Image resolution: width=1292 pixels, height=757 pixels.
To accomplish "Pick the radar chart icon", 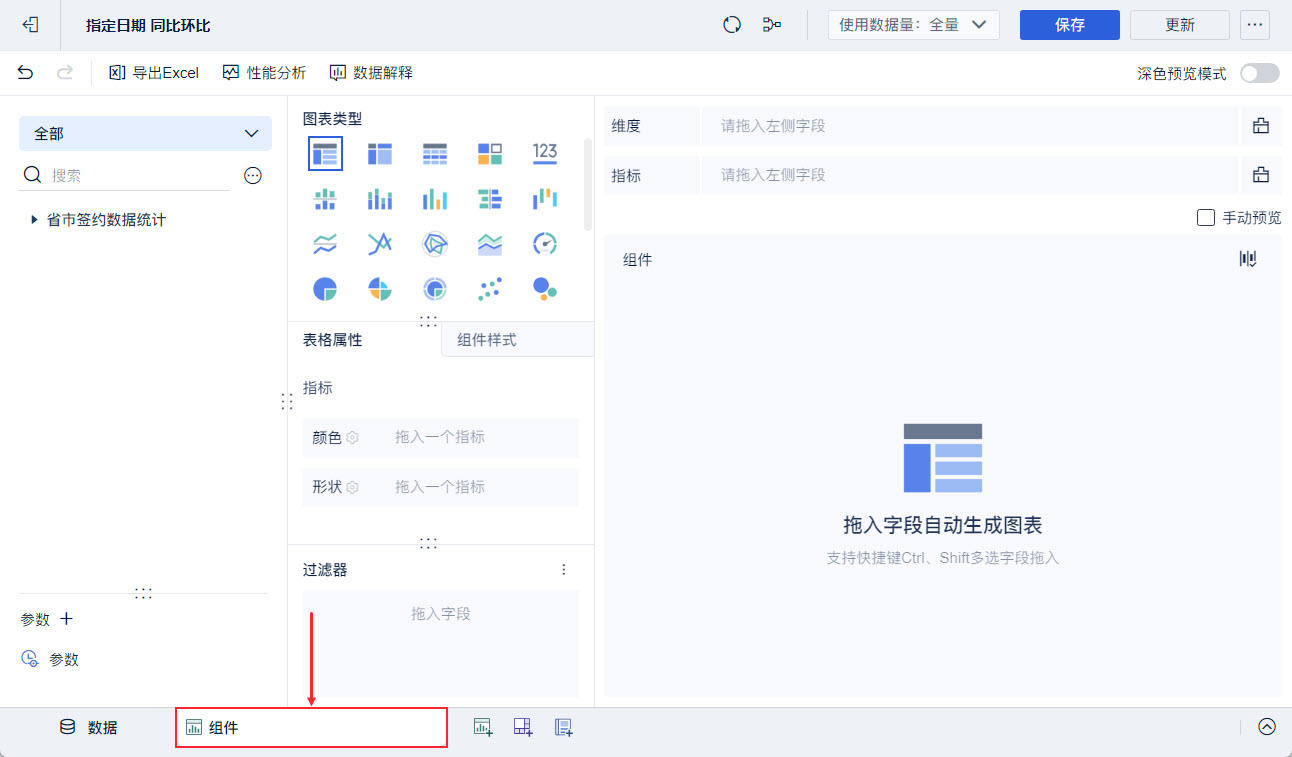I will click(435, 244).
